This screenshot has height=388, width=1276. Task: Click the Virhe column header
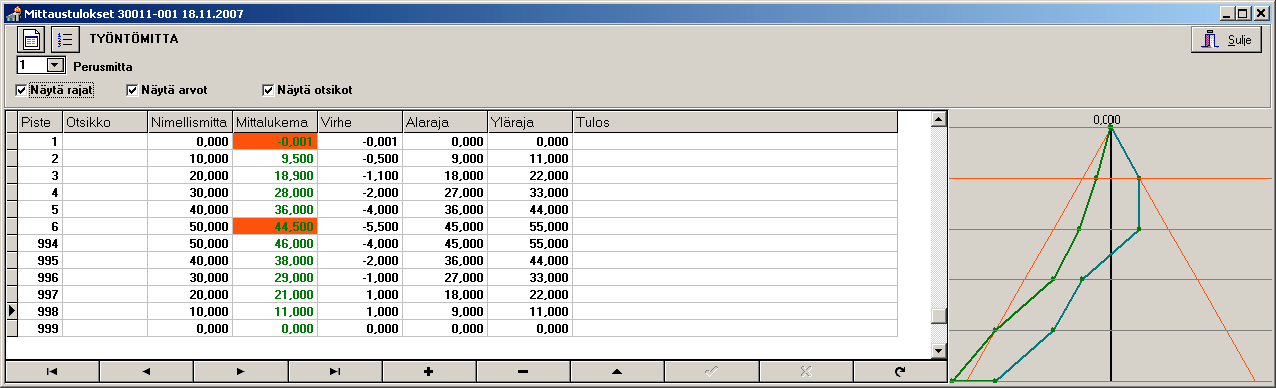pyautogui.click(x=359, y=122)
